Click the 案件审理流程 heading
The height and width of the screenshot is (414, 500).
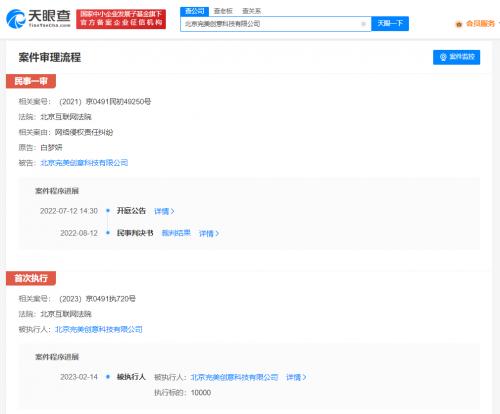50,57
